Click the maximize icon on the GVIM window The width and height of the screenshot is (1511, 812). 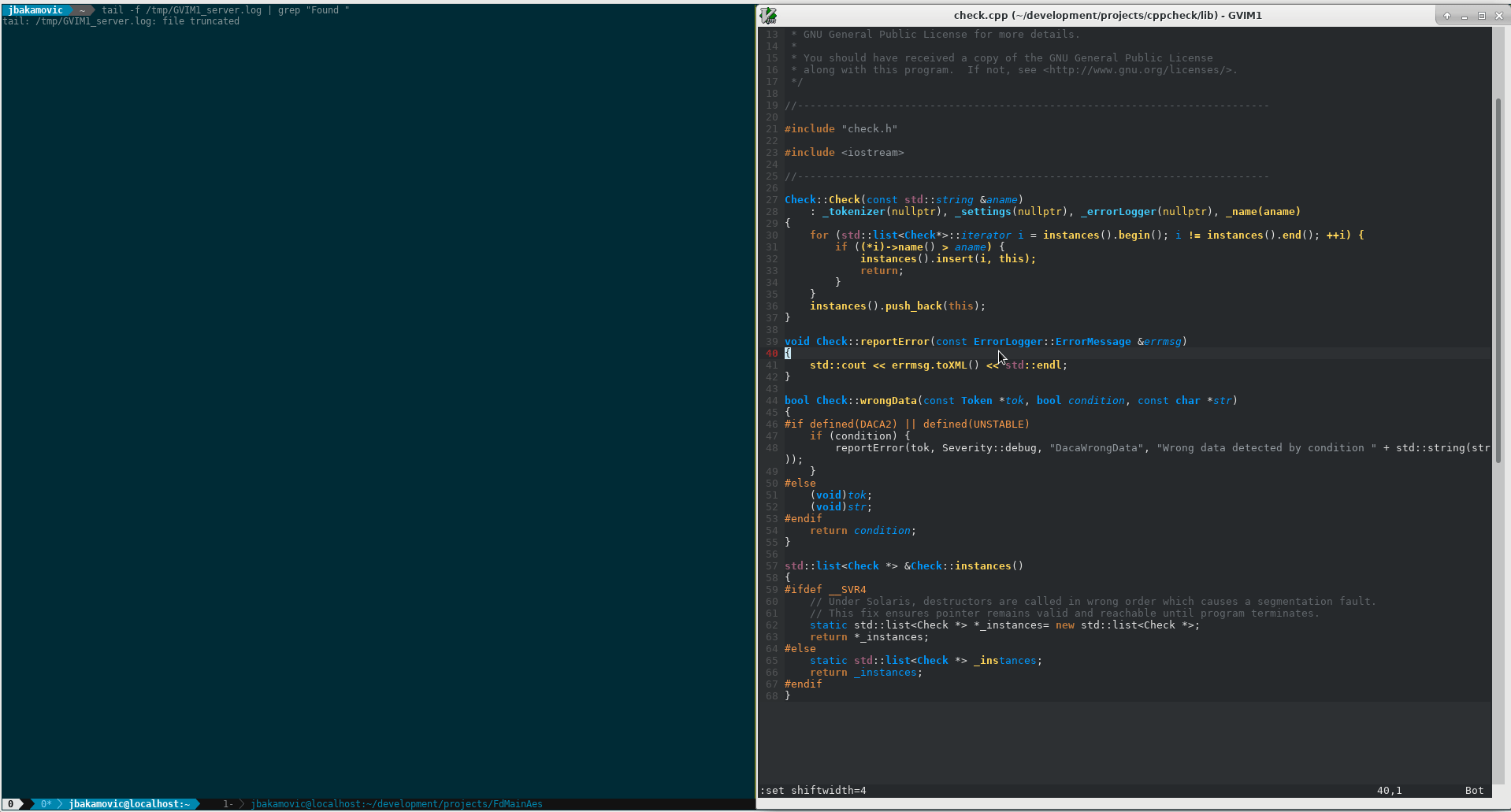(x=1483, y=15)
